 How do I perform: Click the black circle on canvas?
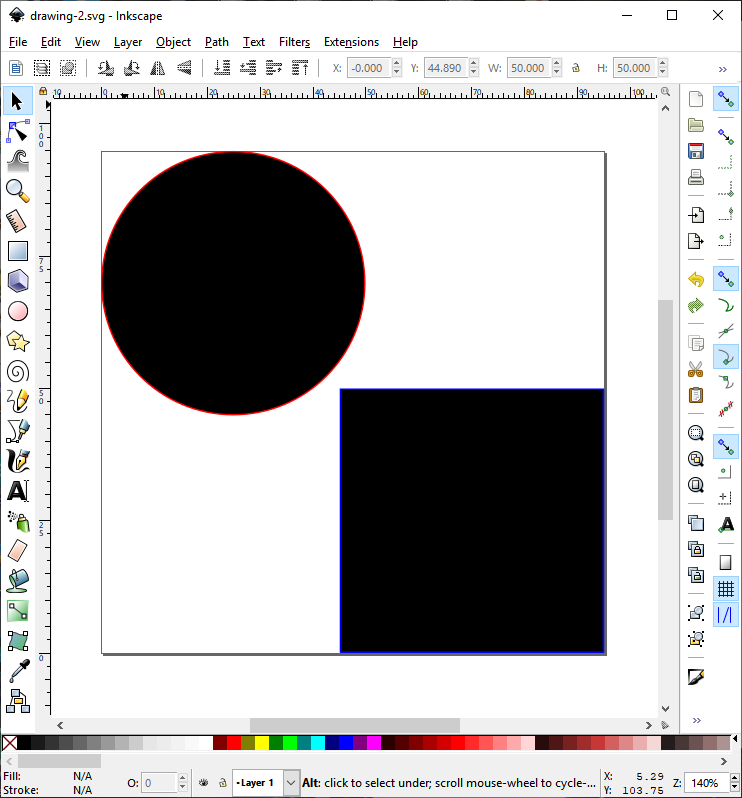[233, 283]
